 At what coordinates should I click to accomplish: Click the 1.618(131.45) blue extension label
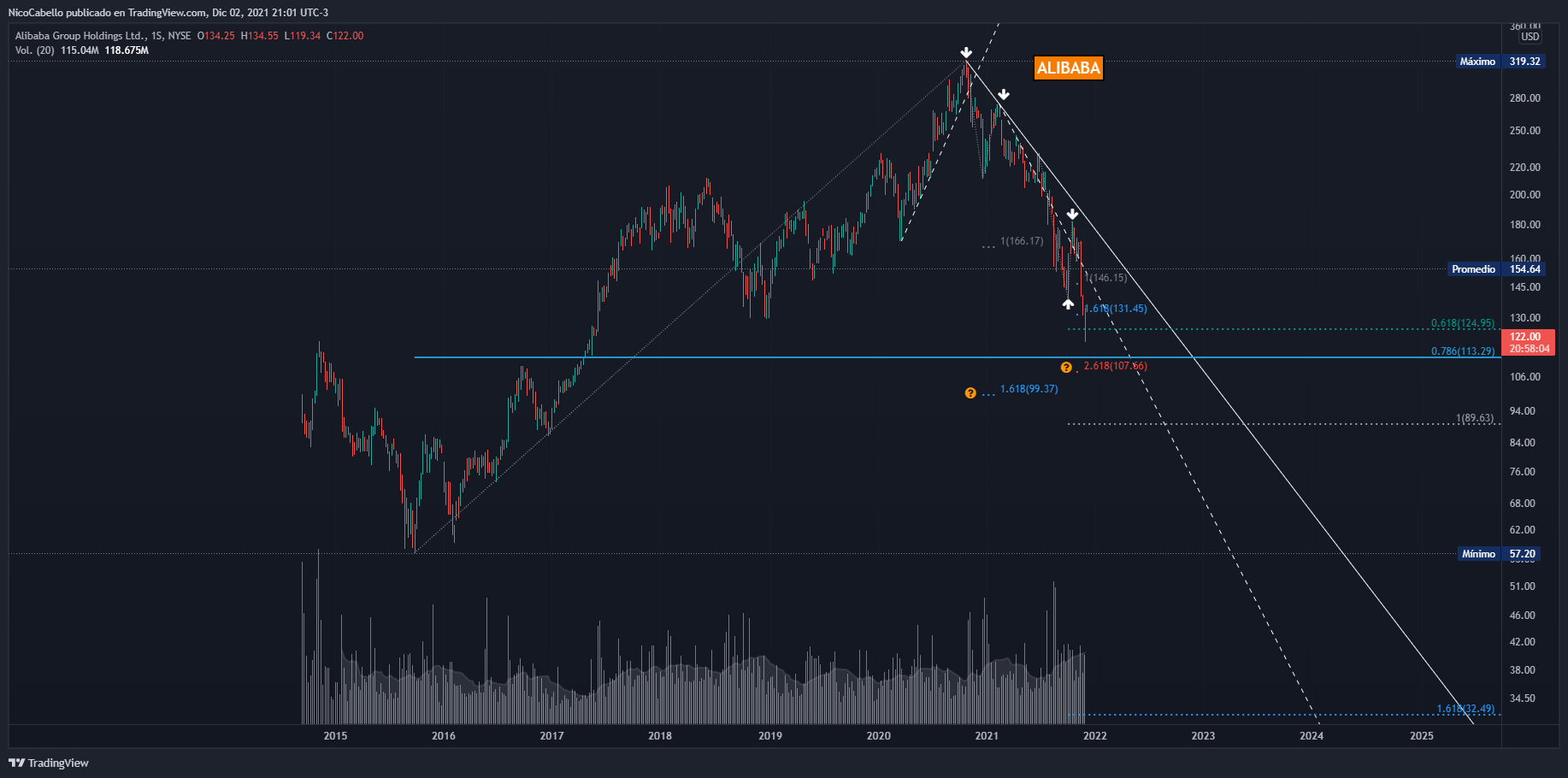[x=1116, y=309]
